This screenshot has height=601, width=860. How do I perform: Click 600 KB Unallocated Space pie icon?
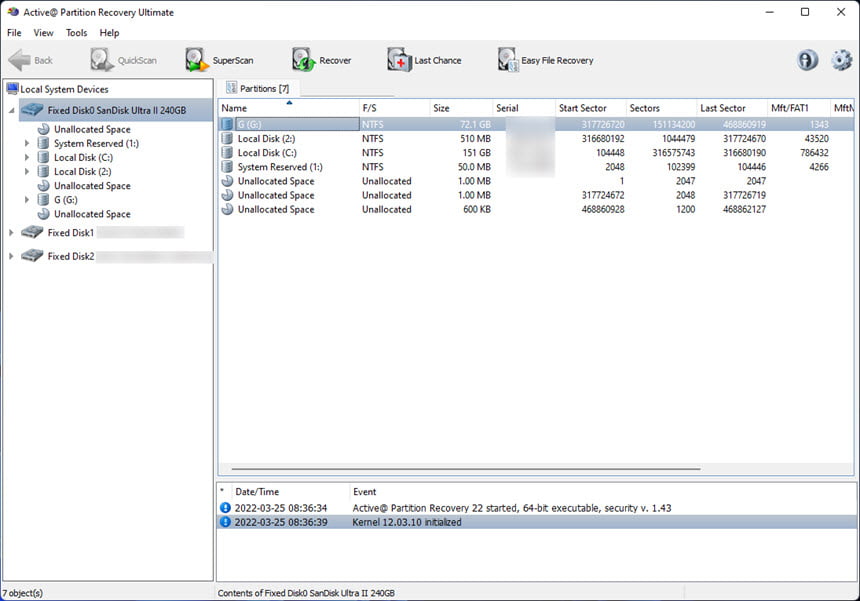[227, 209]
